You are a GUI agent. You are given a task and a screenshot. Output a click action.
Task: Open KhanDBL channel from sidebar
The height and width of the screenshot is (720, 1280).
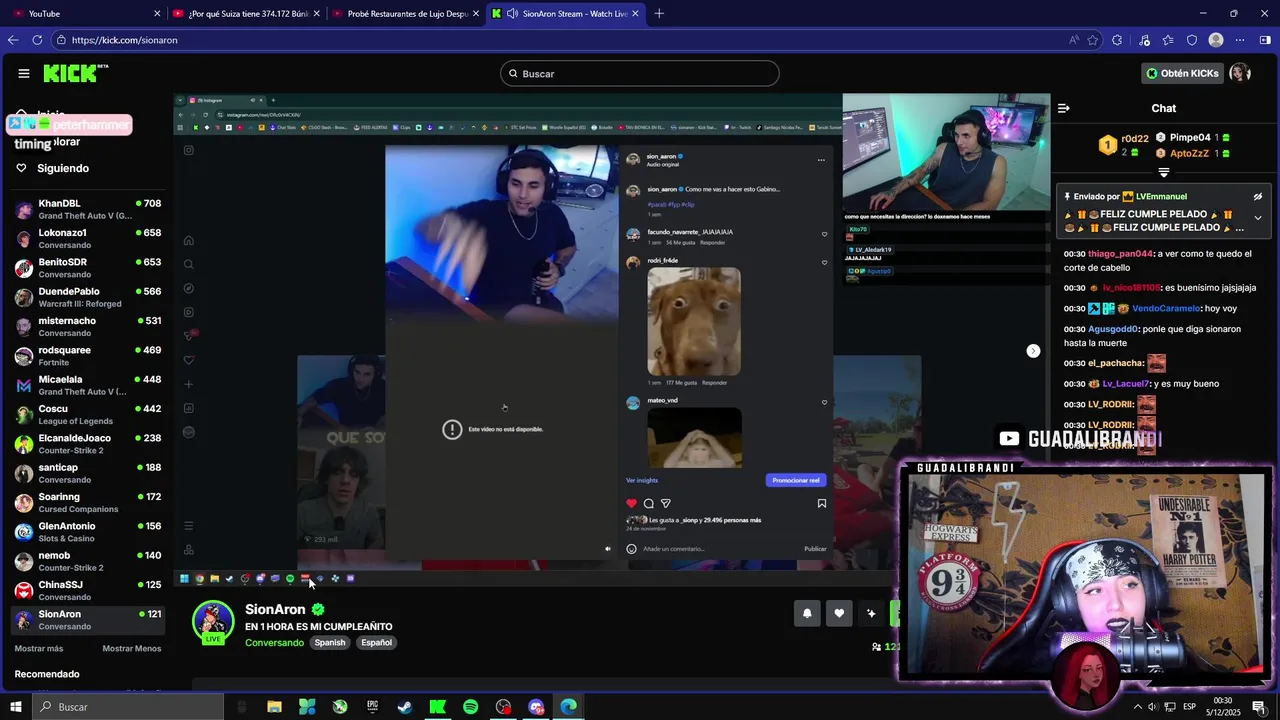(88, 209)
